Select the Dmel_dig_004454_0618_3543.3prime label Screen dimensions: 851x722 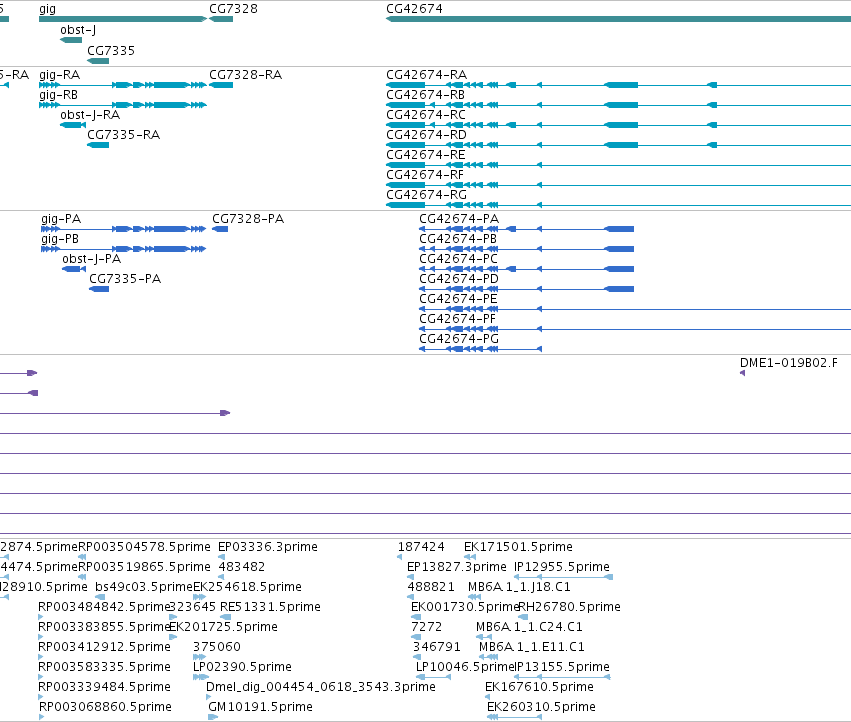pyautogui.click(x=321, y=687)
